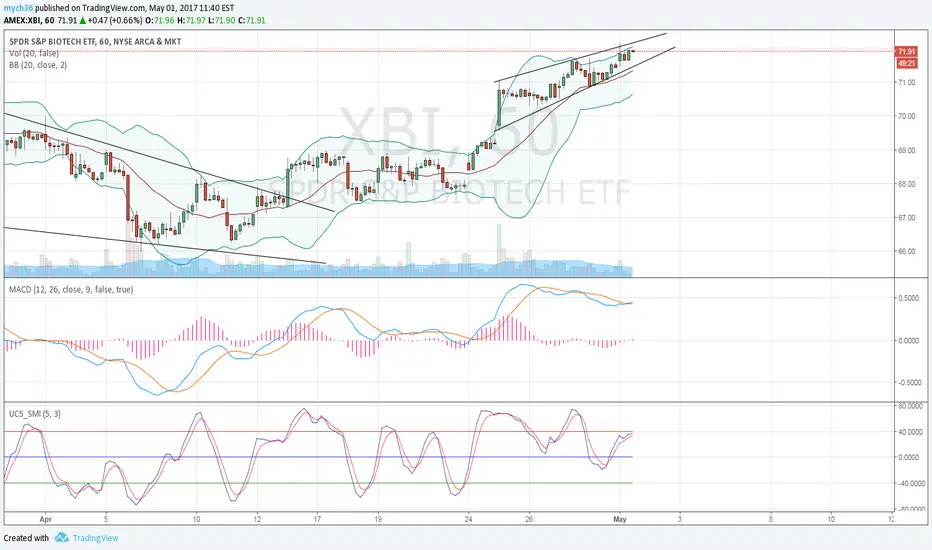Click the May date on time axis

coord(620,519)
